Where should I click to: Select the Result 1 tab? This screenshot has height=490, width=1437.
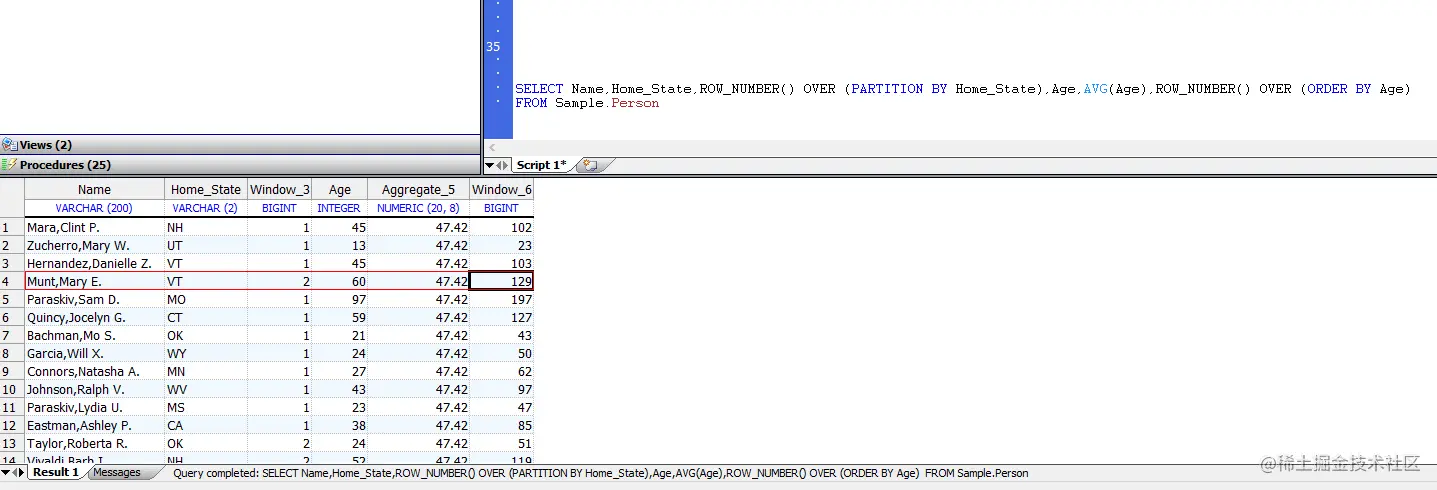tap(55, 472)
